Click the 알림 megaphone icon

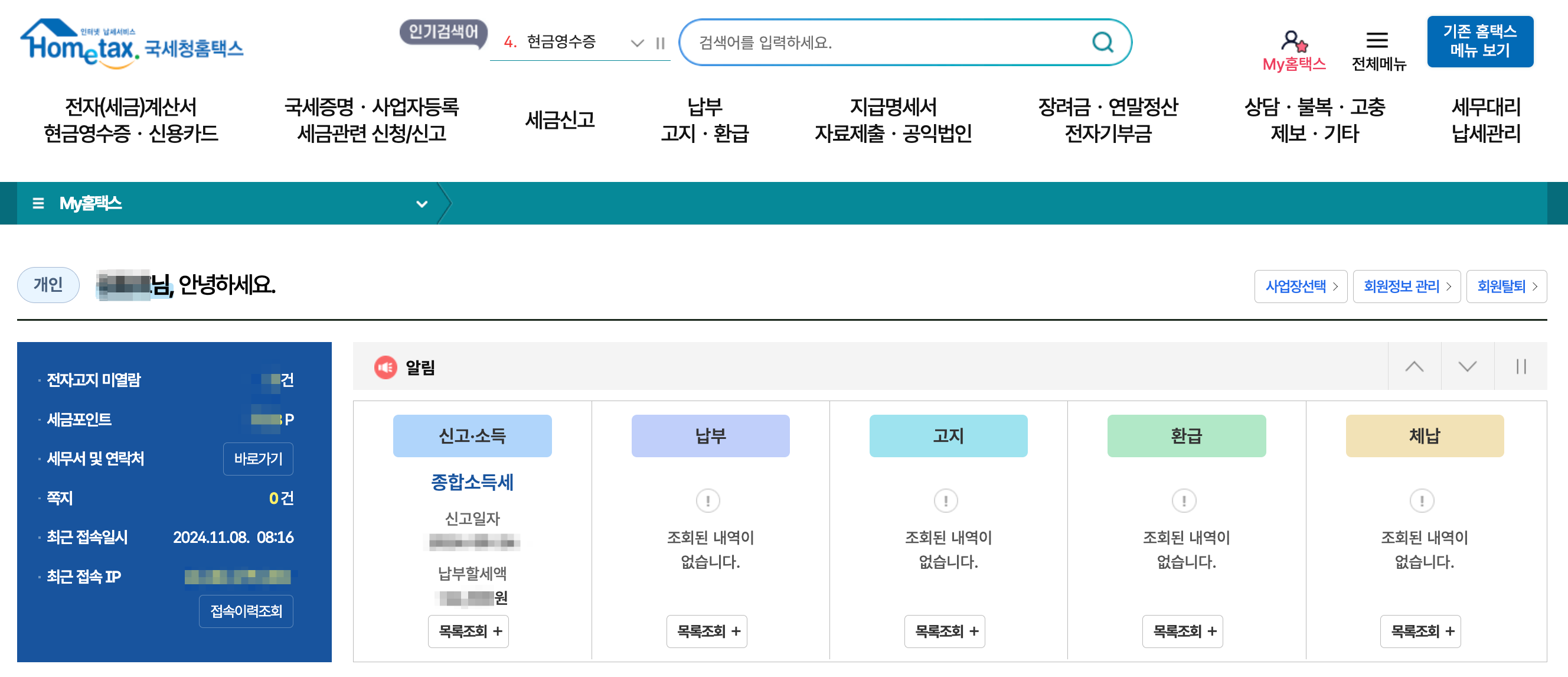386,367
